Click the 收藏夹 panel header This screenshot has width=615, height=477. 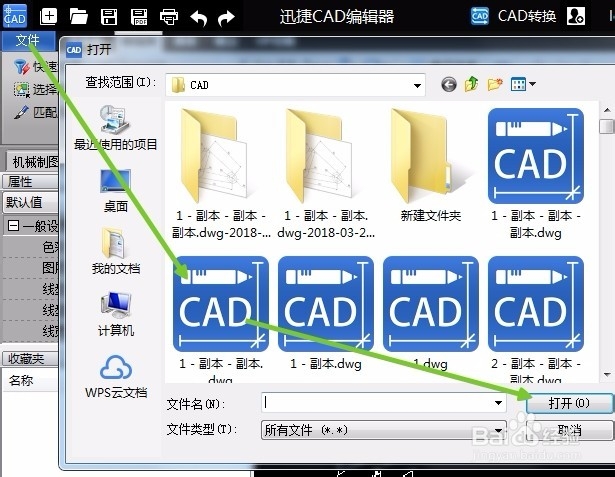[30, 358]
